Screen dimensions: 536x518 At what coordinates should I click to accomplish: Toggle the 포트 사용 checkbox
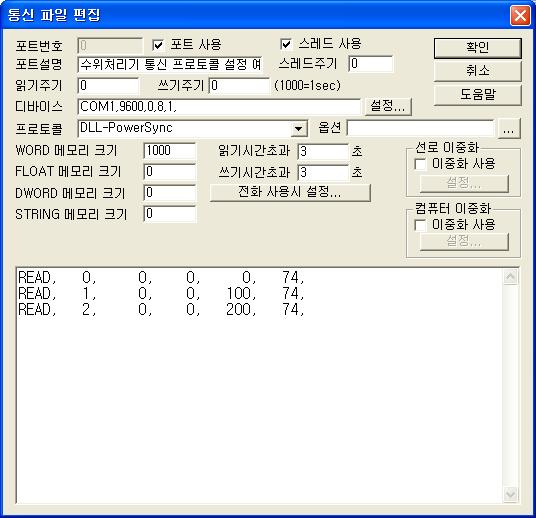coord(158,44)
